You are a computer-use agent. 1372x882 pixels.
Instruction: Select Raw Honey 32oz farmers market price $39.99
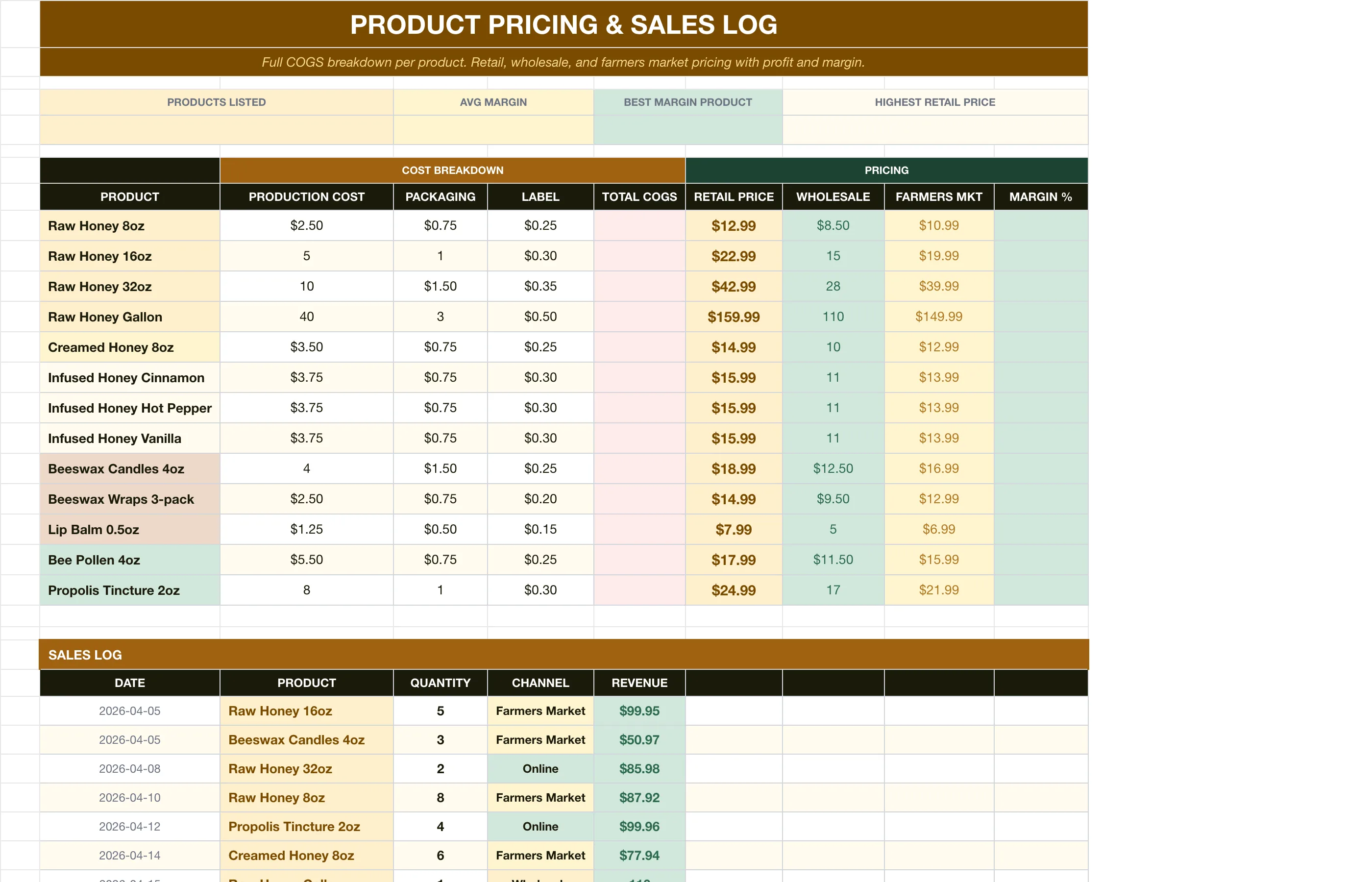938,286
